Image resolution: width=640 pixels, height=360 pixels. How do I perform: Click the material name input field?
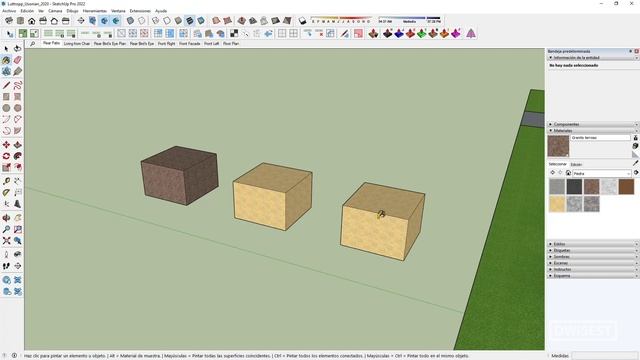pyautogui.click(x=600, y=138)
